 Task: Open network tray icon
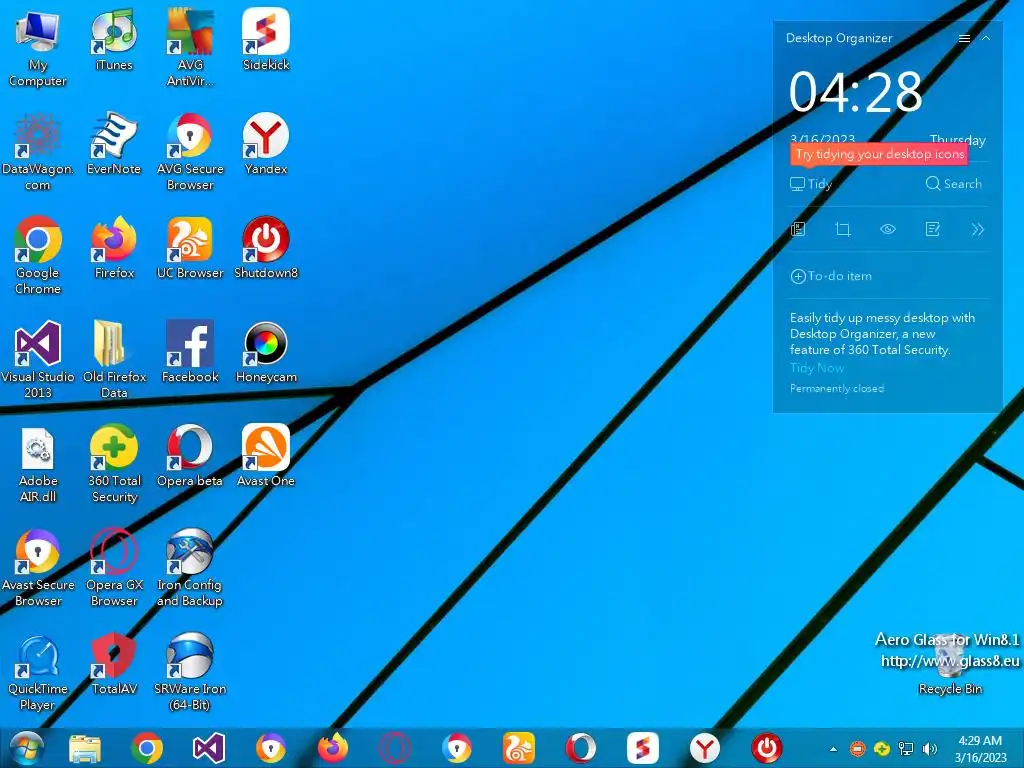coord(906,748)
